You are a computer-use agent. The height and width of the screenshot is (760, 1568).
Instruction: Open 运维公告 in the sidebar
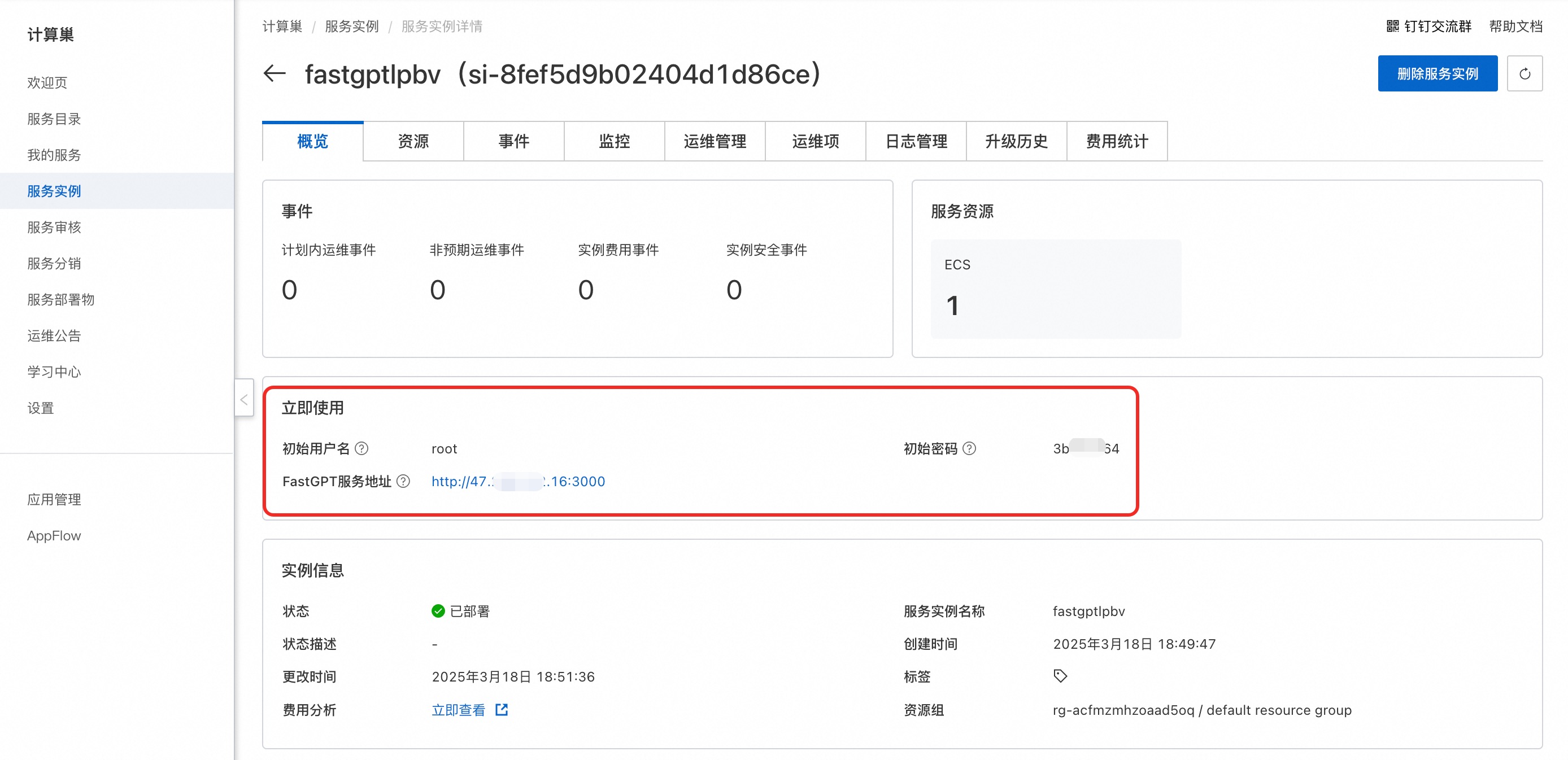pyautogui.click(x=54, y=335)
